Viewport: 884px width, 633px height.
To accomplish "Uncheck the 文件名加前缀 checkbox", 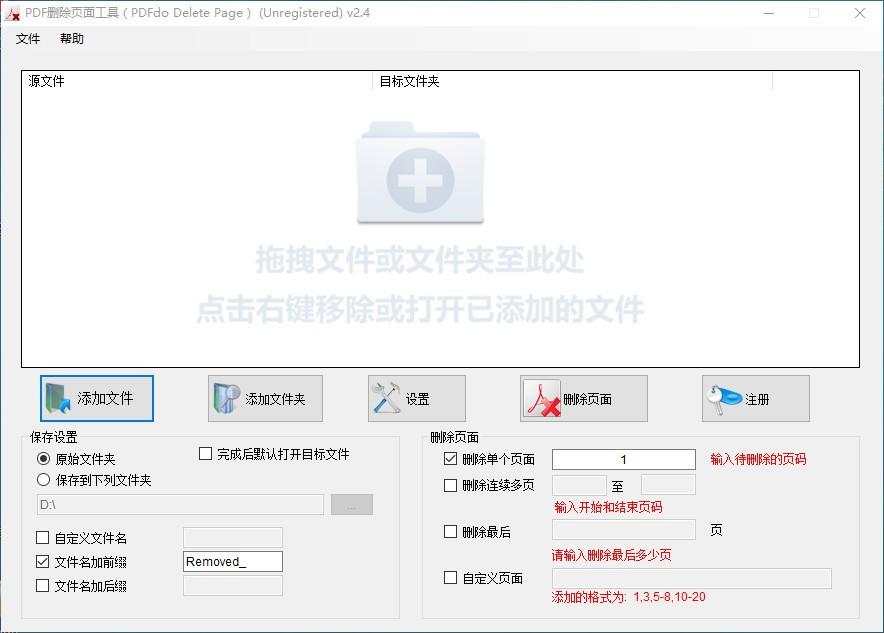I will point(42,561).
